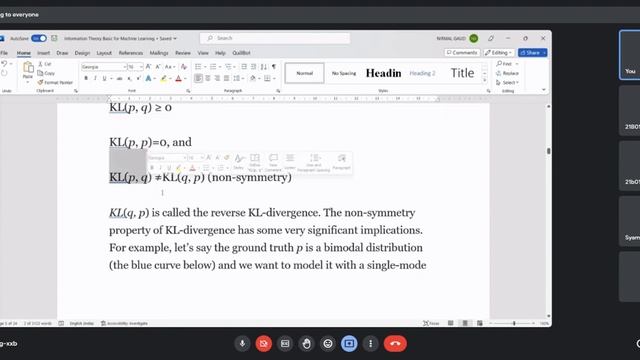This screenshot has width=640, height=360.
Task: Open the Layout tab
Action: (104, 53)
